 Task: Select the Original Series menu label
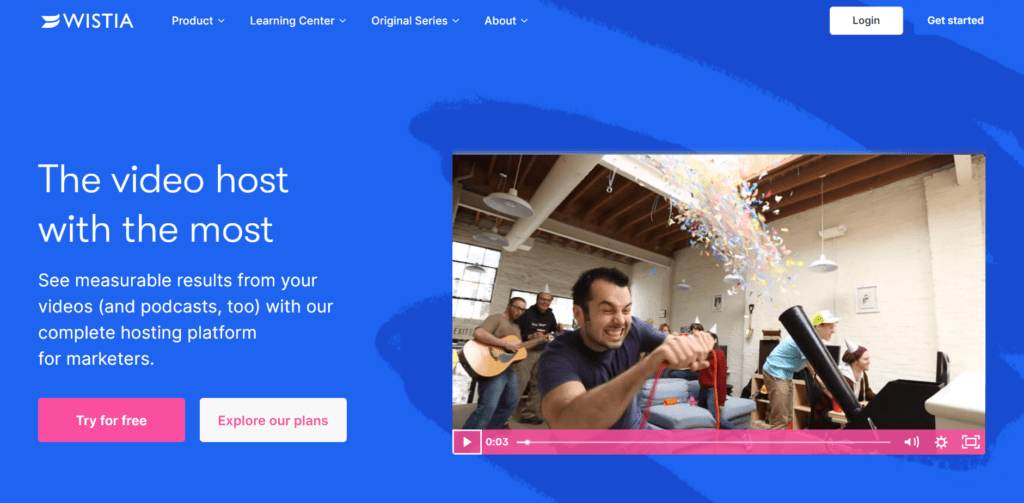(x=409, y=21)
